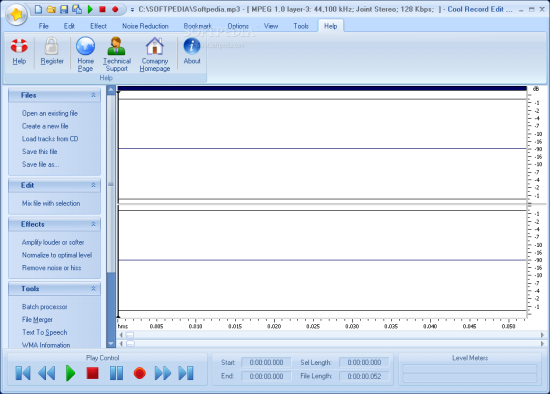
Task: Click the Open folder icon in quick access toolbar
Action: 51,9
